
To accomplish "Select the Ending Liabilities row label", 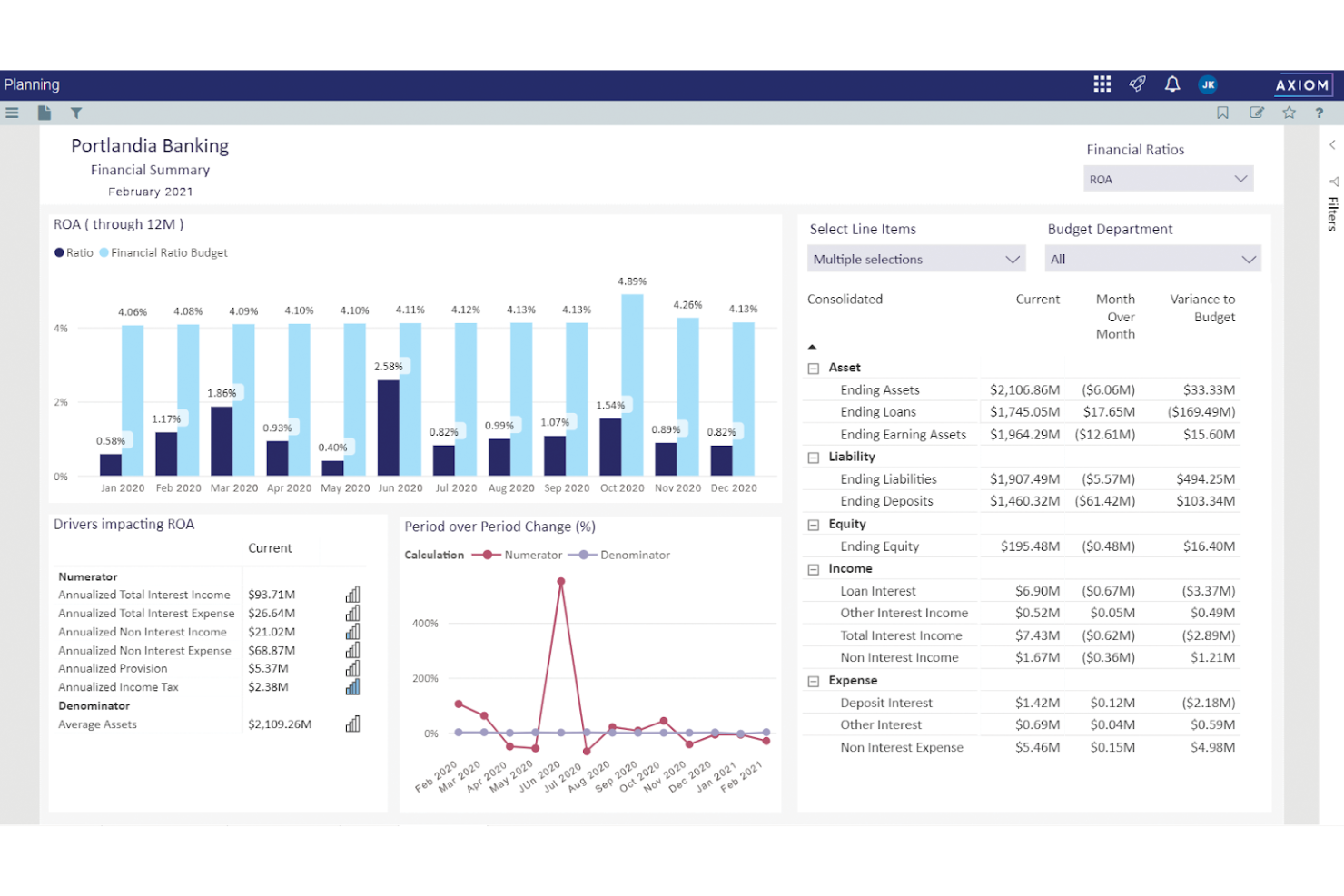I will 888,478.
